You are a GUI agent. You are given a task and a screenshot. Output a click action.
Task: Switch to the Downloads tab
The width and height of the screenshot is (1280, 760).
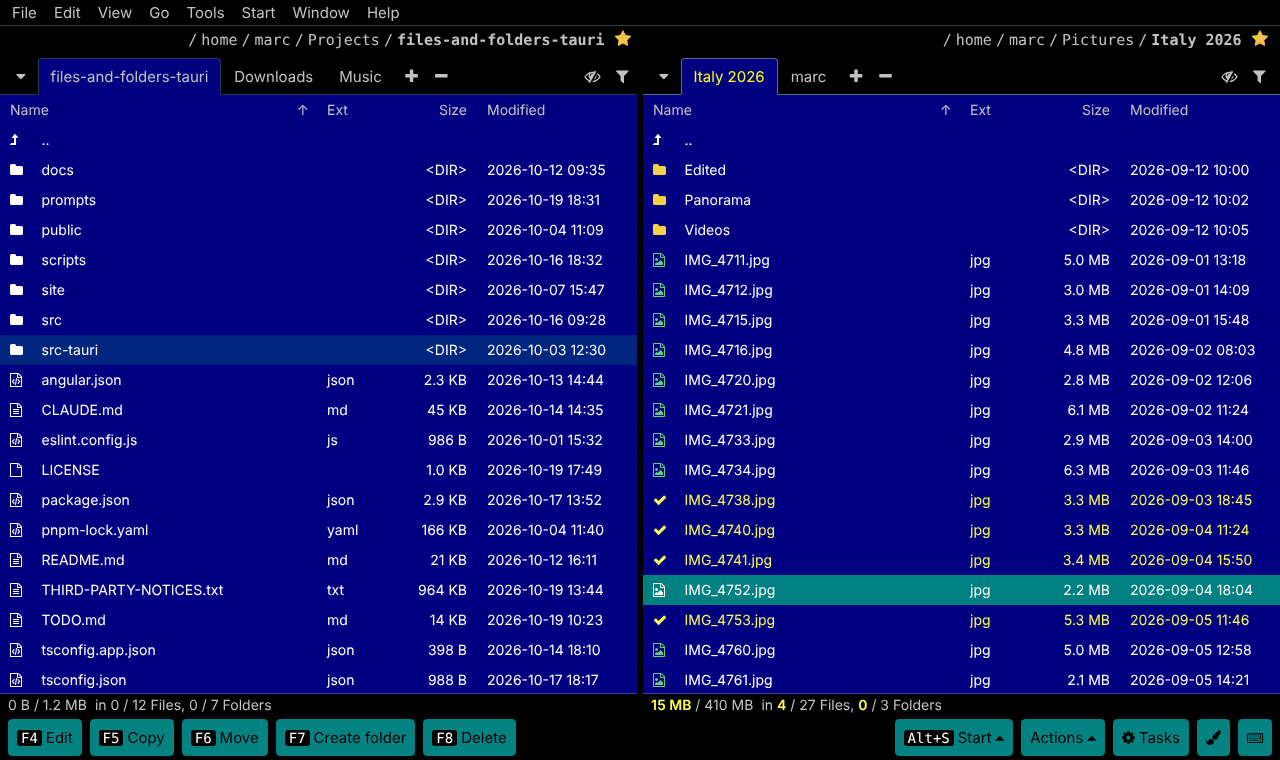[x=273, y=77]
